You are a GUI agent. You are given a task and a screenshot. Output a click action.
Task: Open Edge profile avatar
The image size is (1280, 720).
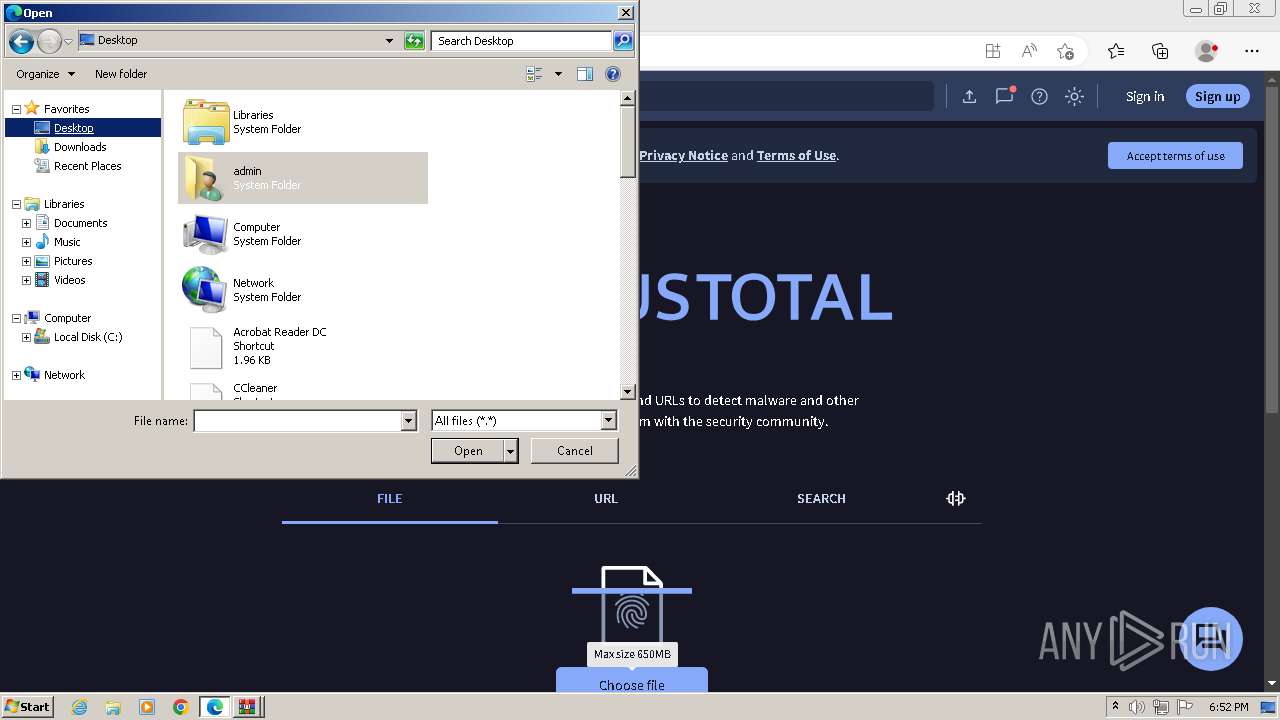tap(1206, 51)
